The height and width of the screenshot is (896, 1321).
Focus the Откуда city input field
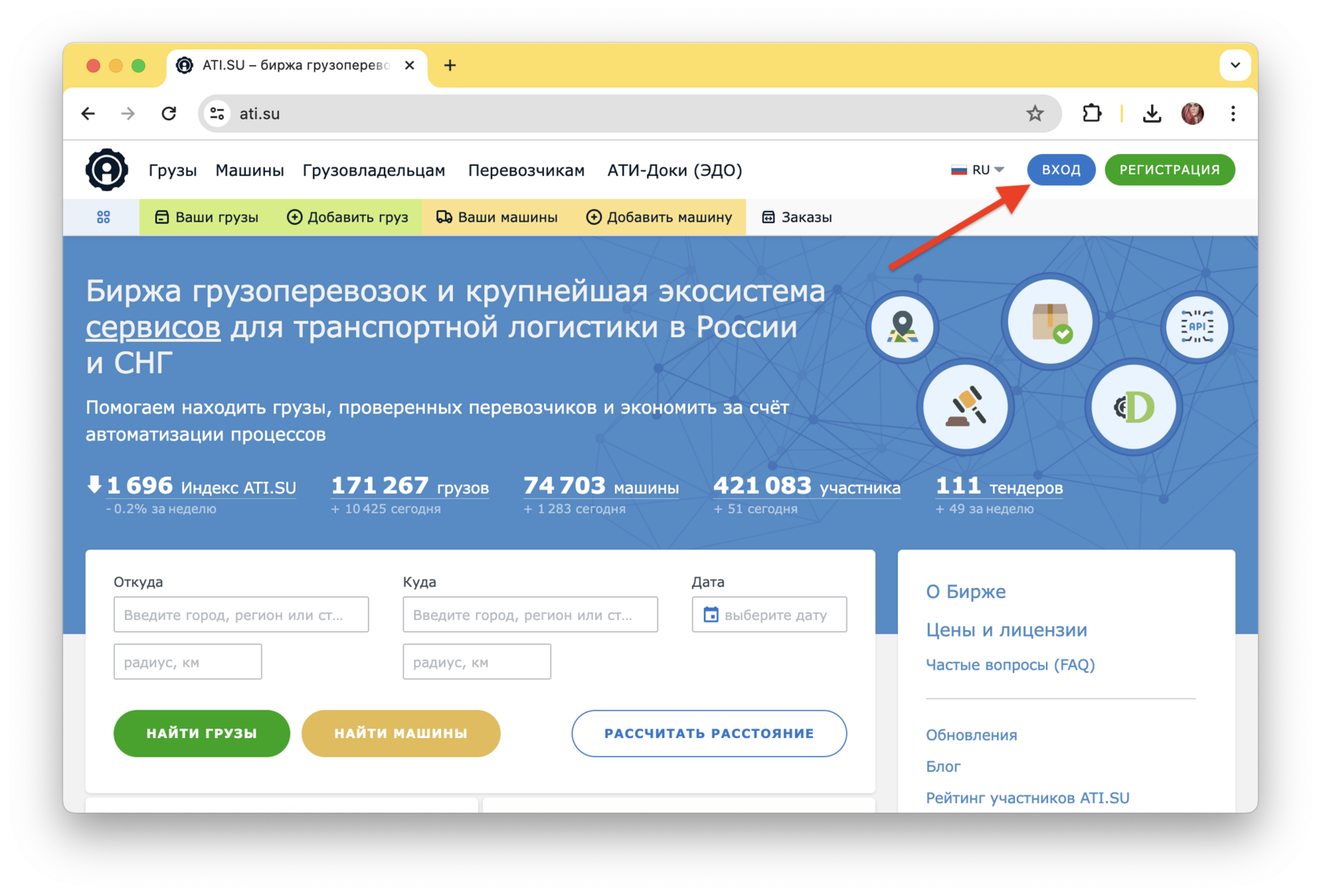coord(241,615)
